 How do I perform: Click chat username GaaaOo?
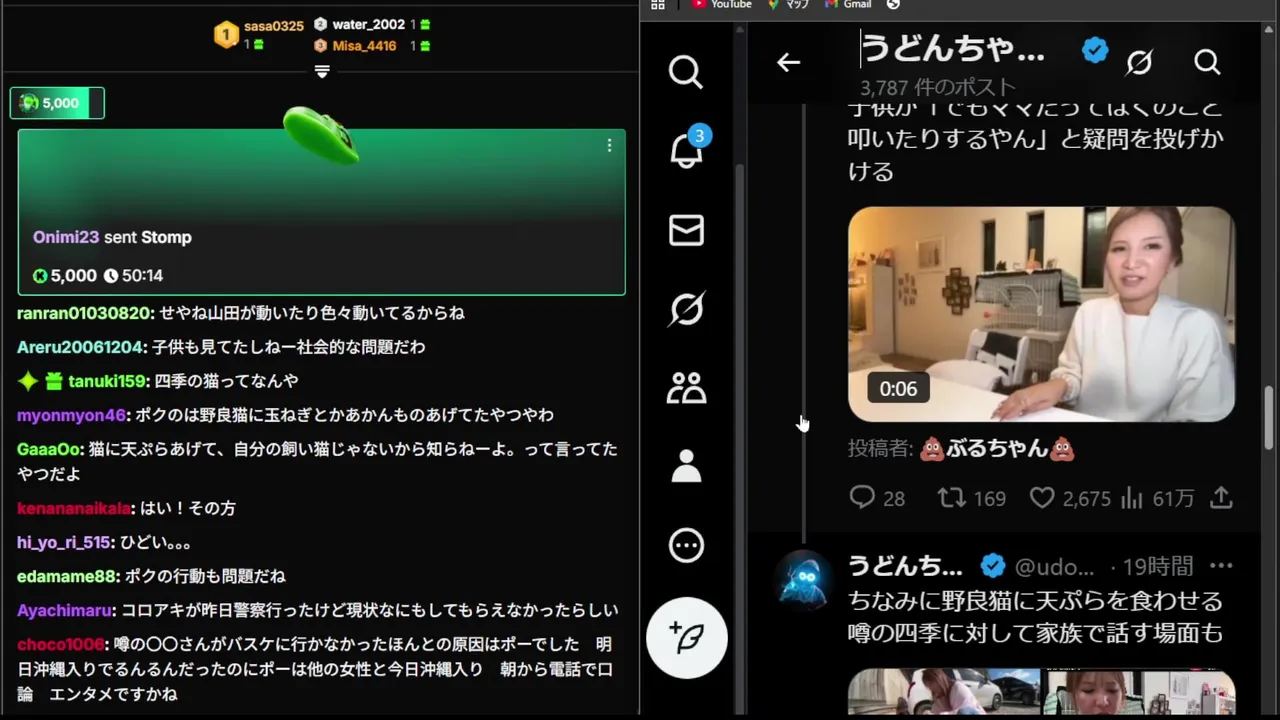tap(50, 449)
